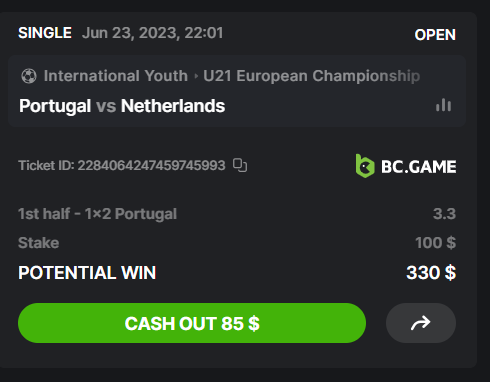Screen dimensions: 490x382
Task: Select the Portugal team name
Action: click(55, 106)
